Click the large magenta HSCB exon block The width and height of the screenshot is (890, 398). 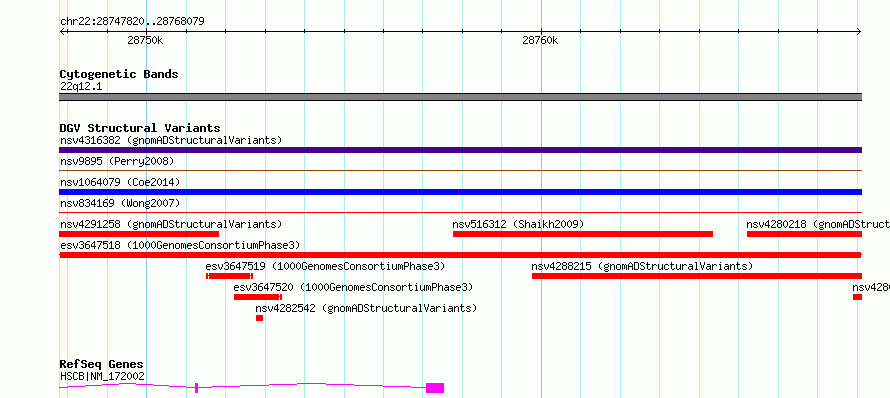[x=435, y=388]
